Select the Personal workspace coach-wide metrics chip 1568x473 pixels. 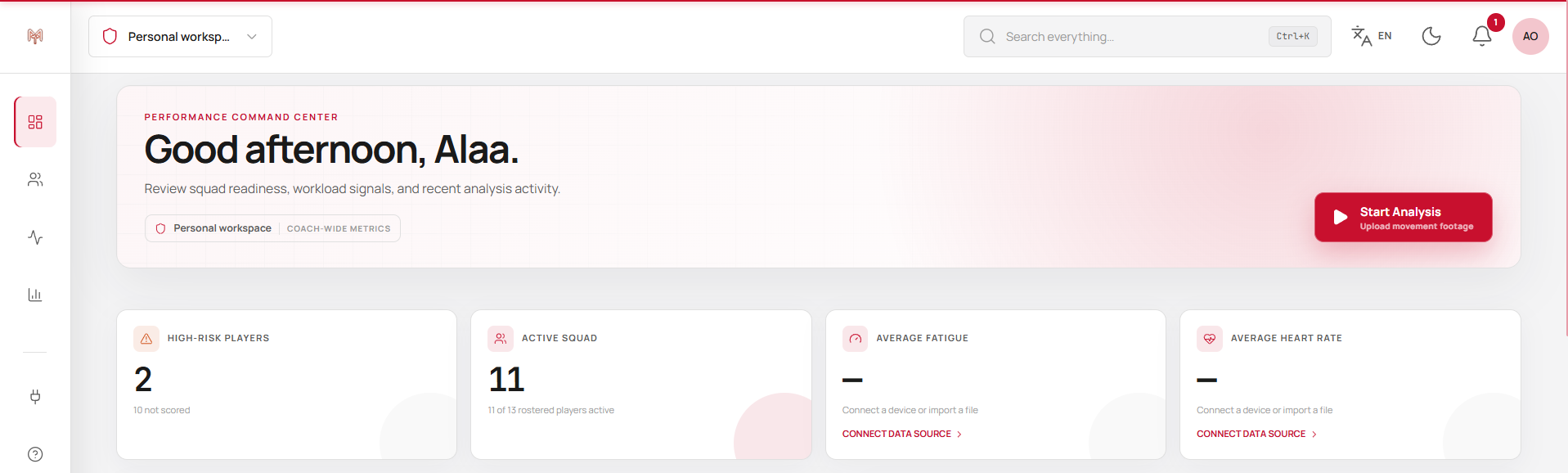(272, 228)
